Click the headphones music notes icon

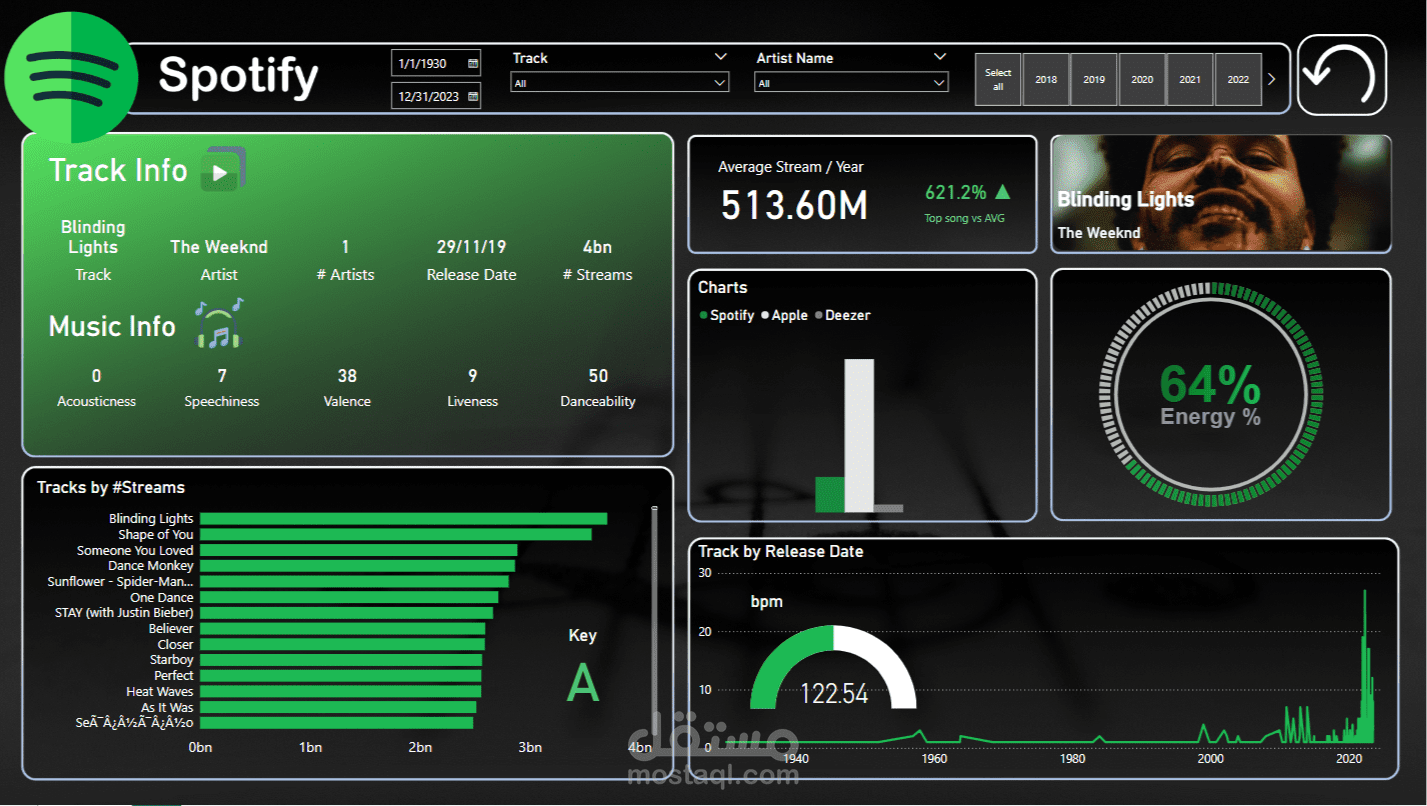(x=219, y=323)
